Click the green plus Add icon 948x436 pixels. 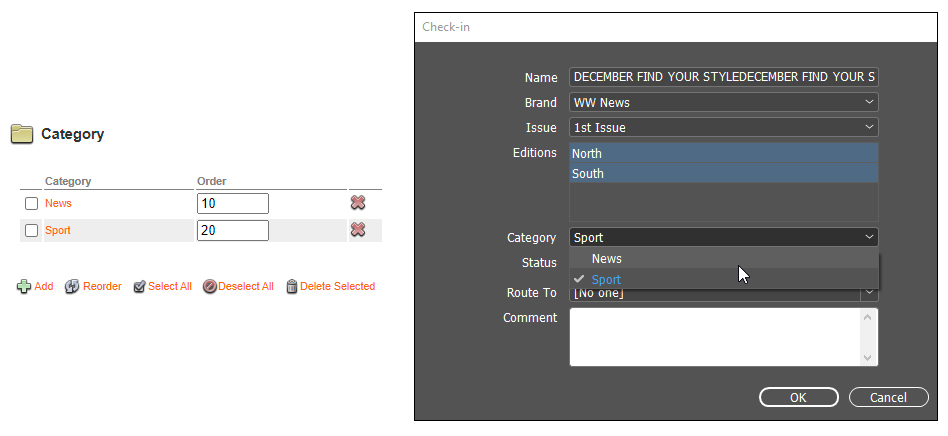pyautogui.click(x=24, y=287)
